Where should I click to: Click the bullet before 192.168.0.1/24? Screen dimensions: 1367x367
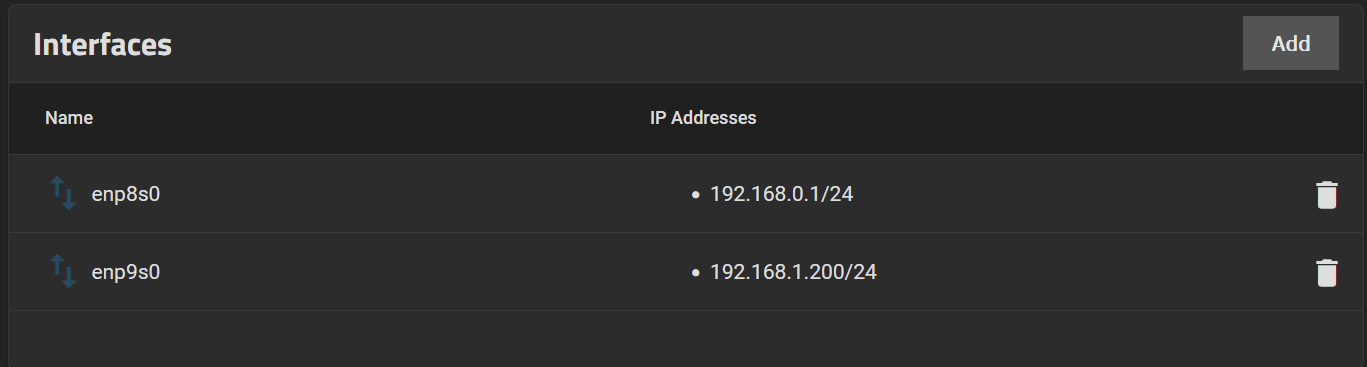click(x=695, y=195)
